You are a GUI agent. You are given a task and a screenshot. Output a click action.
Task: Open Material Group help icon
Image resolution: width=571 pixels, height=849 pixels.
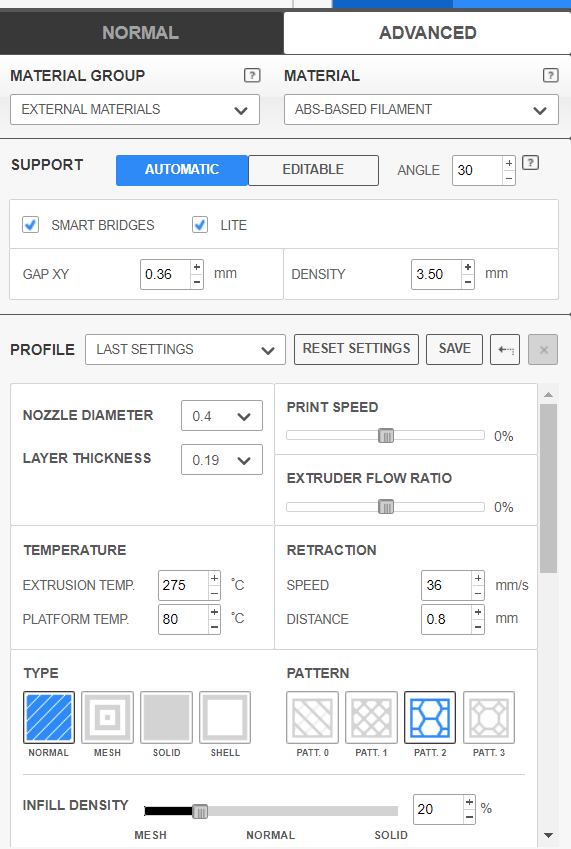click(x=252, y=75)
